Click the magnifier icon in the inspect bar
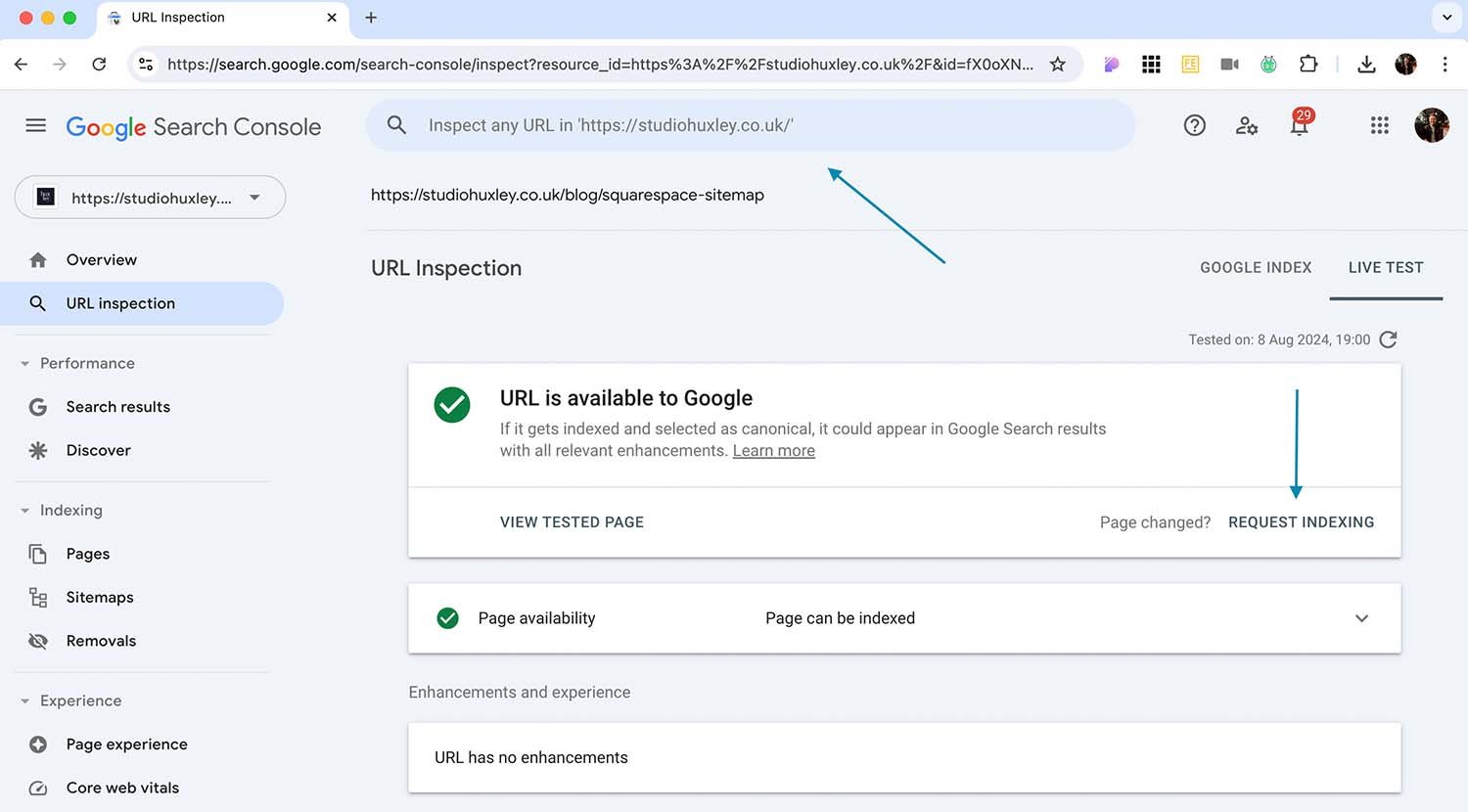Viewport: 1468px width, 812px height. point(396,125)
